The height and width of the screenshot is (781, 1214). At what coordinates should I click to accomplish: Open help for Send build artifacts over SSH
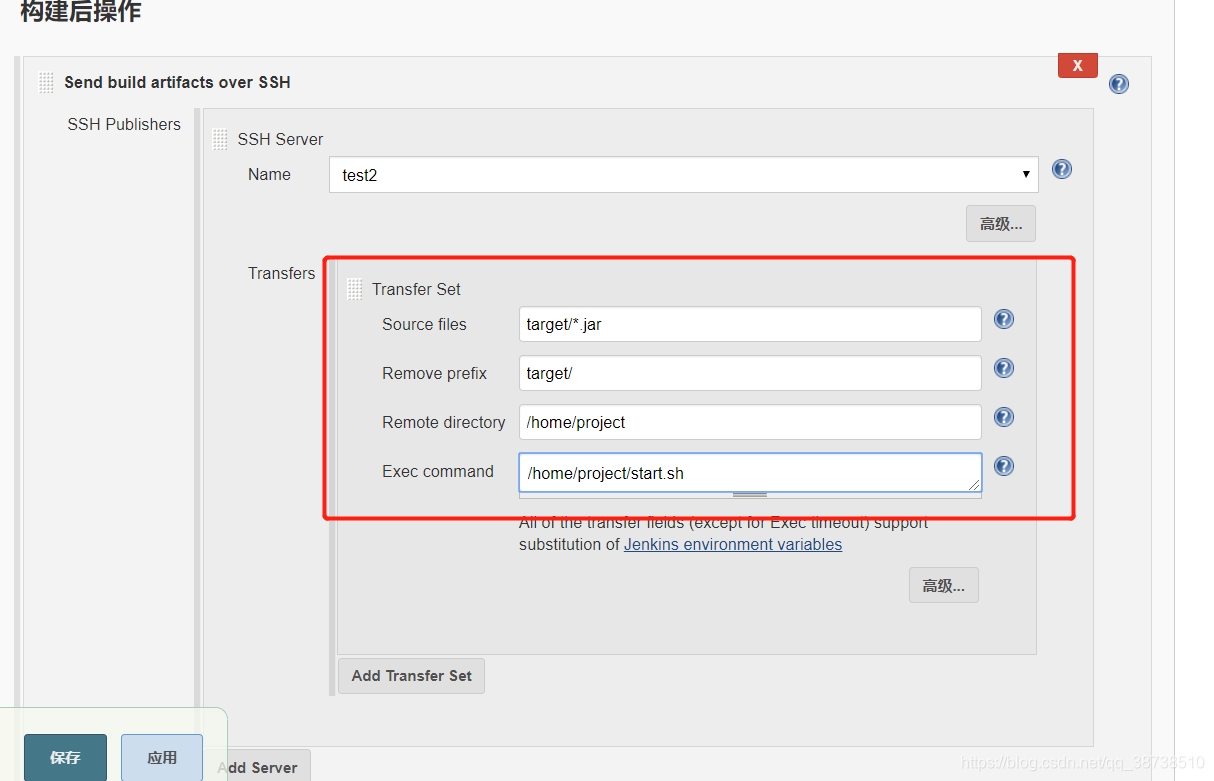pos(1119,84)
